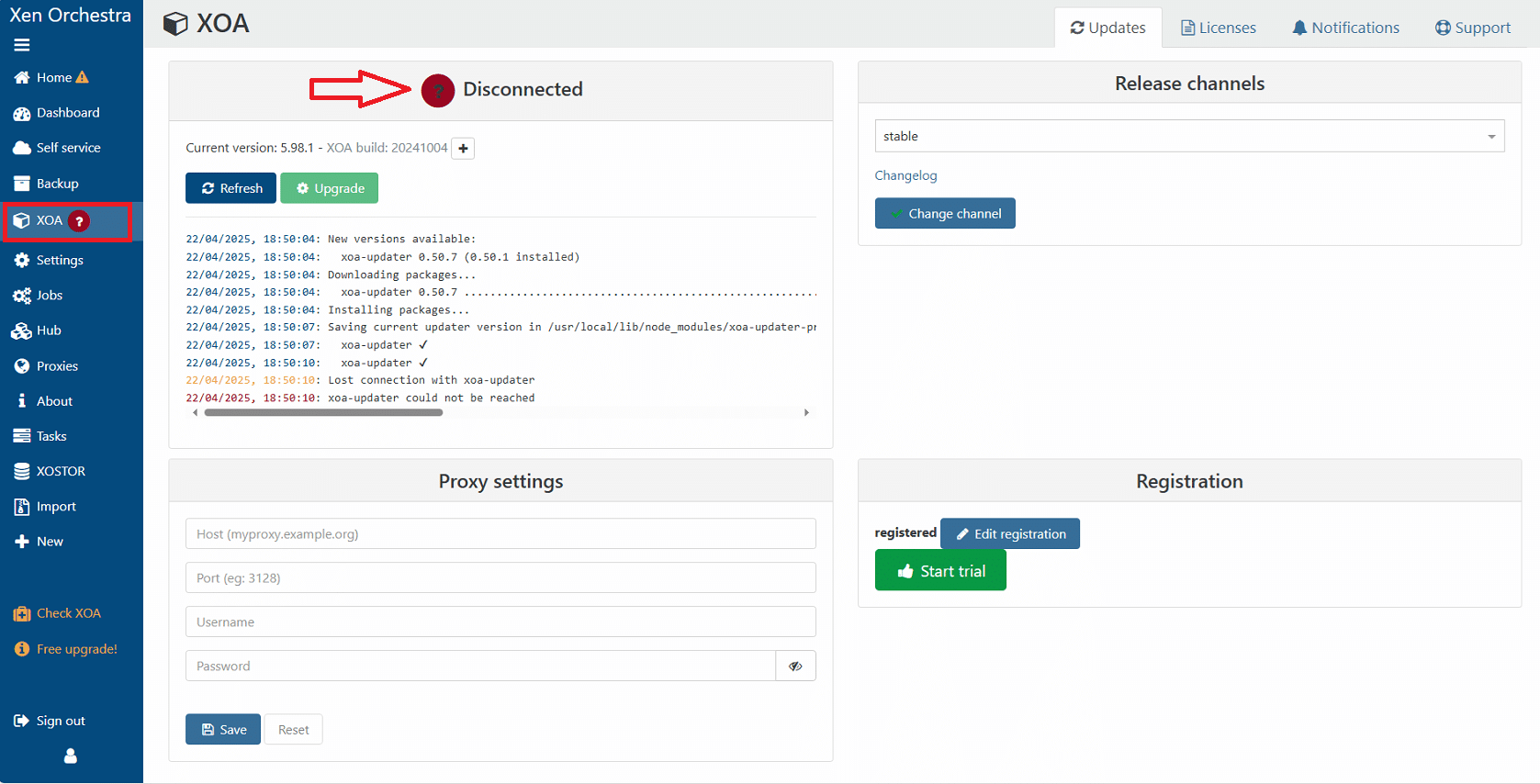Focus proxy Port input field
This screenshot has width=1540, height=784.
pos(500,578)
